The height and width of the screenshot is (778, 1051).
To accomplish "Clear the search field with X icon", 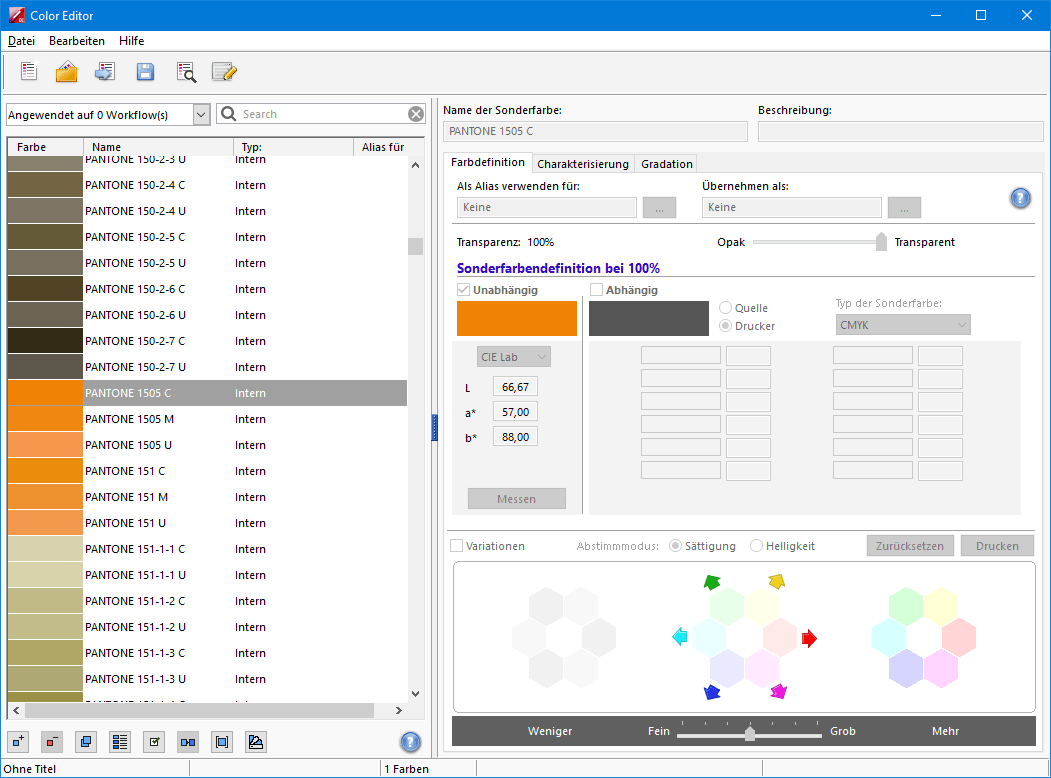I will [x=416, y=114].
